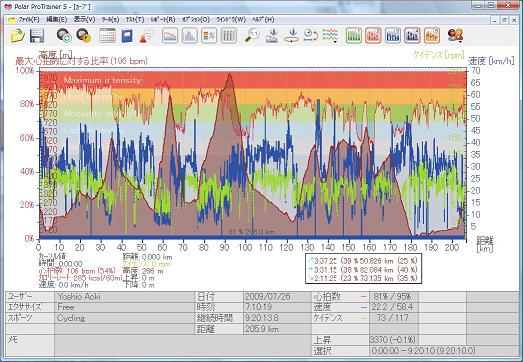Click the magnifying glass zoom icon
The width and height of the screenshot is (523, 362).
pos(251,35)
